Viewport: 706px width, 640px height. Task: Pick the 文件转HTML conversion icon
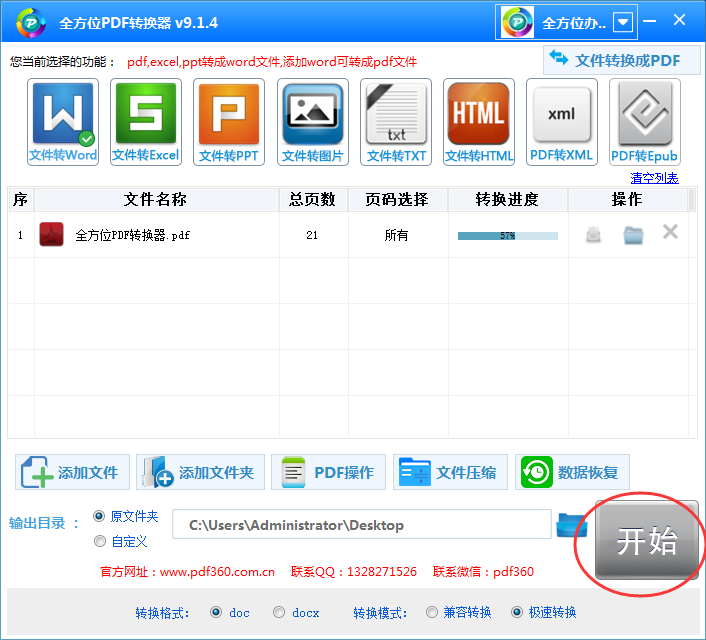point(479,122)
